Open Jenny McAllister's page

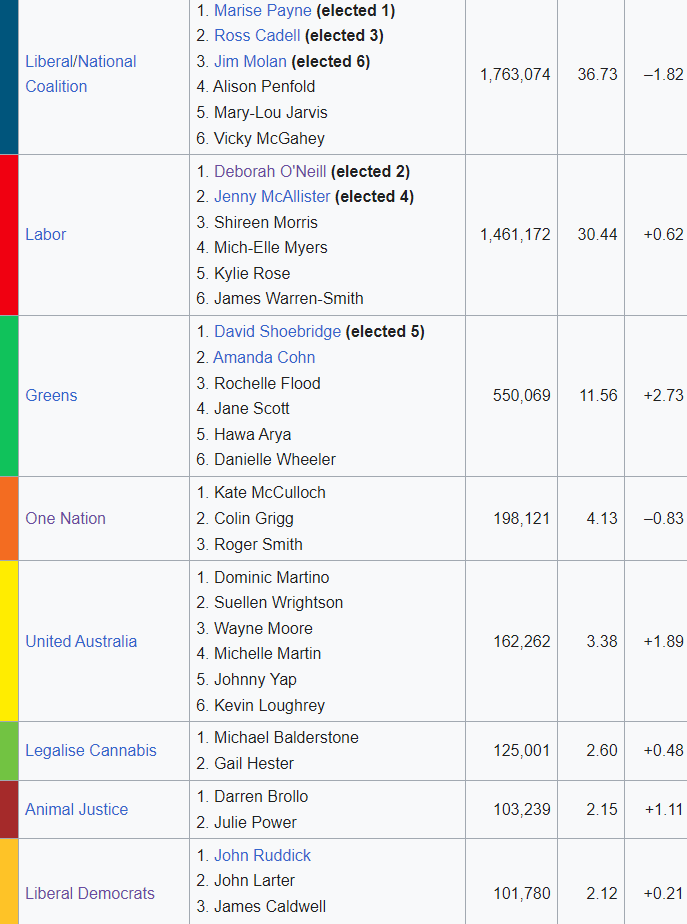[x=272, y=197]
